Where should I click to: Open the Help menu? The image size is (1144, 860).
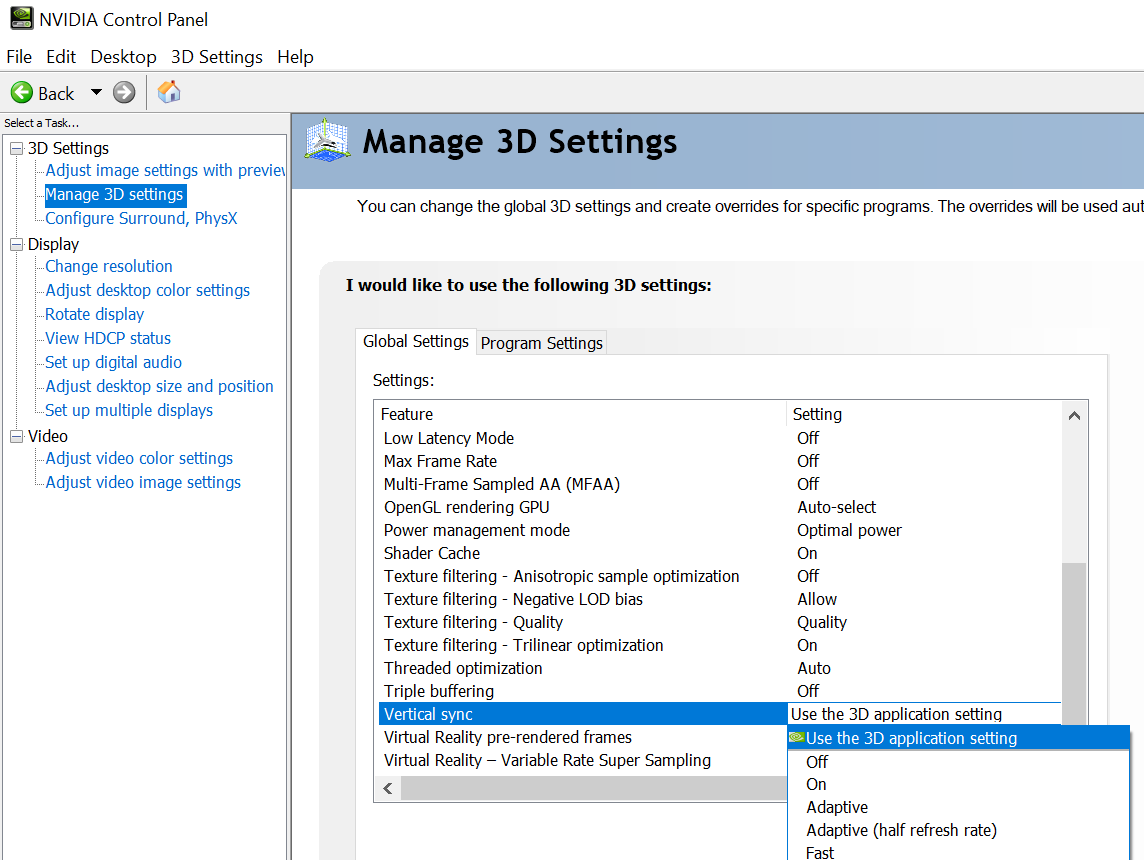click(295, 57)
